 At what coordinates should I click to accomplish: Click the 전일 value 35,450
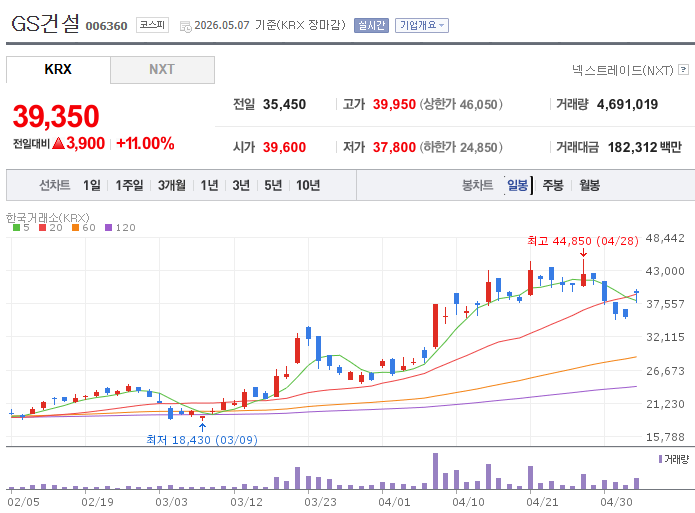(x=284, y=104)
